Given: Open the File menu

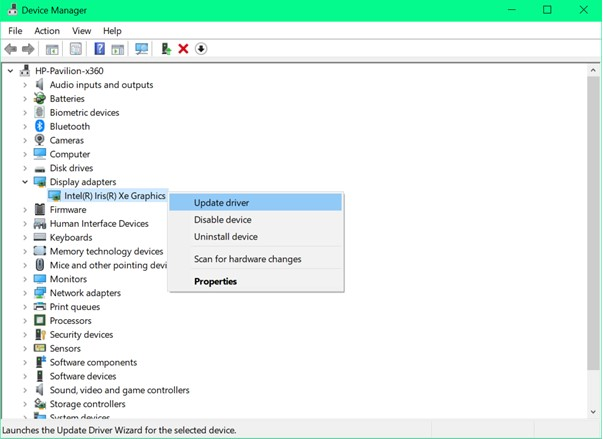Looking at the screenshot, I should [x=15, y=31].
